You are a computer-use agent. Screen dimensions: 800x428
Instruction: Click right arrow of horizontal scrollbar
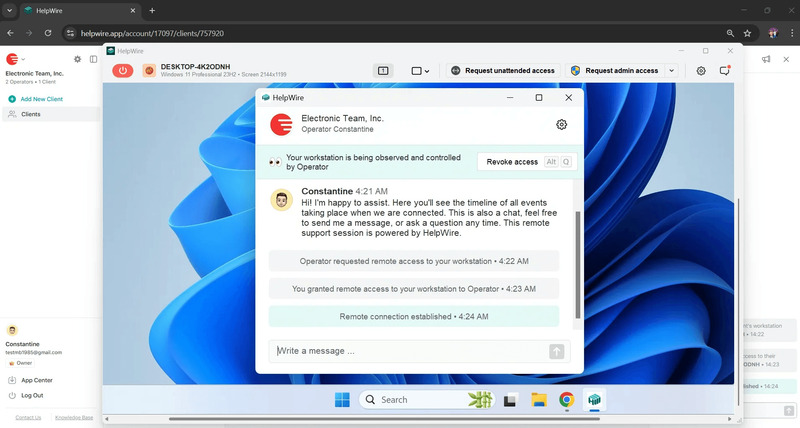click(730, 419)
